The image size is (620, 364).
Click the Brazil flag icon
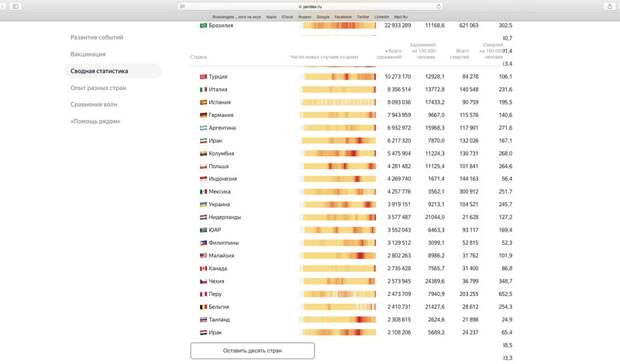click(x=203, y=25)
